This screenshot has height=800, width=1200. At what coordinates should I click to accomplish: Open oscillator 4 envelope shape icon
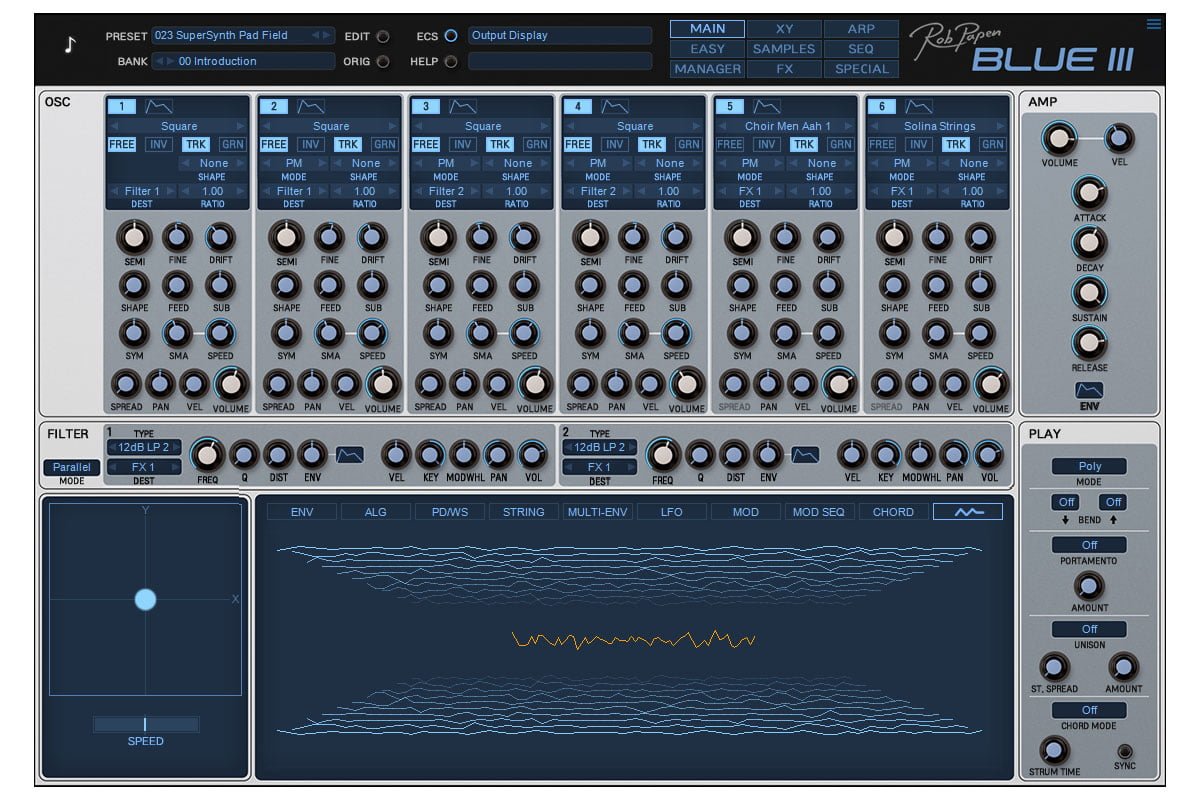pyautogui.click(x=615, y=106)
